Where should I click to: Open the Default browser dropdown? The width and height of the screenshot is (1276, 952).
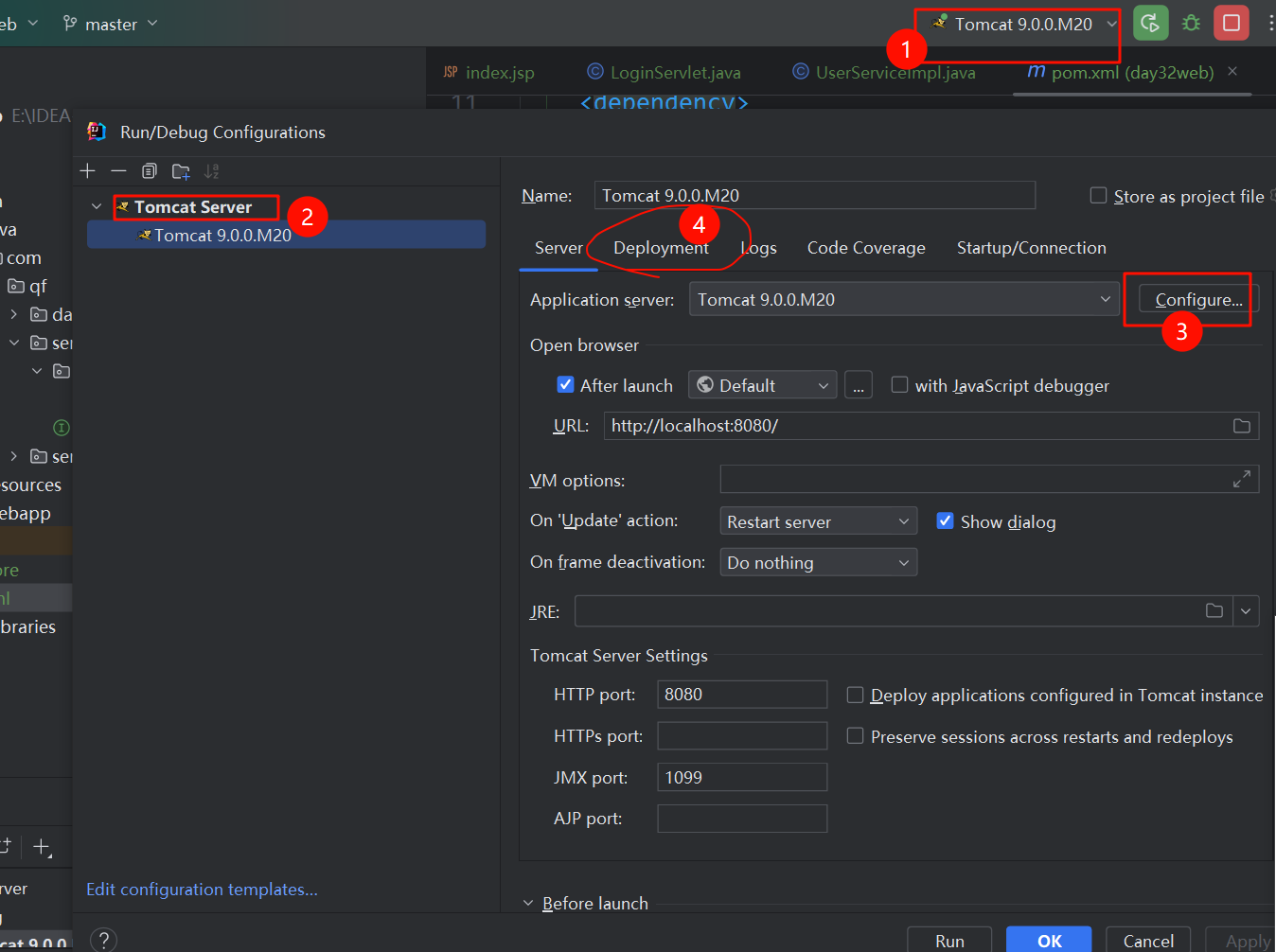click(762, 385)
